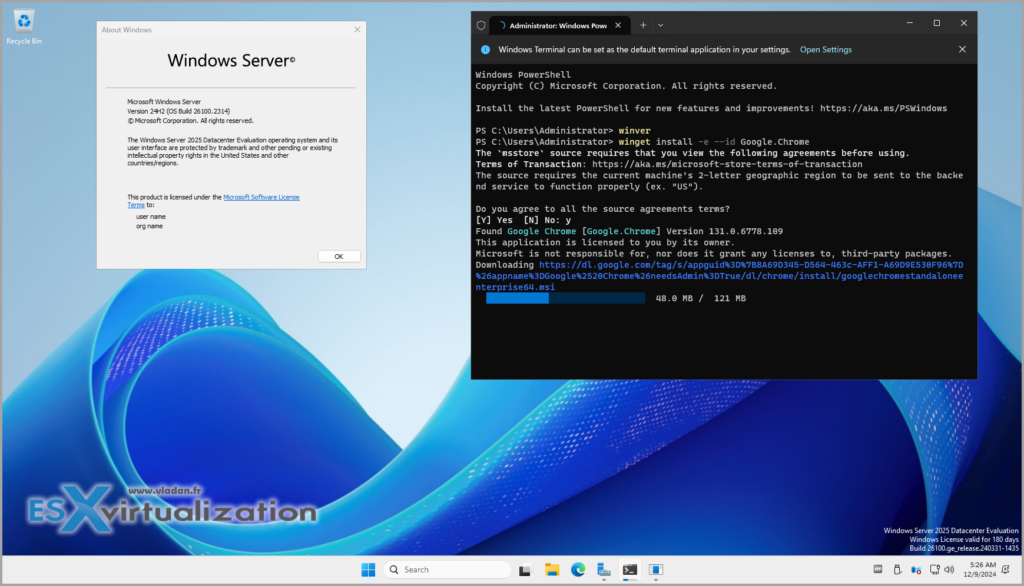Screen dimensions: 1024x586
Task: Click the Start button on the taskbar
Action: click(x=367, y=570)
